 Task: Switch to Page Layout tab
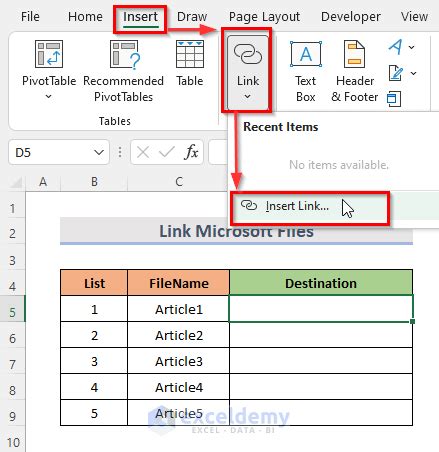(264, 16)
